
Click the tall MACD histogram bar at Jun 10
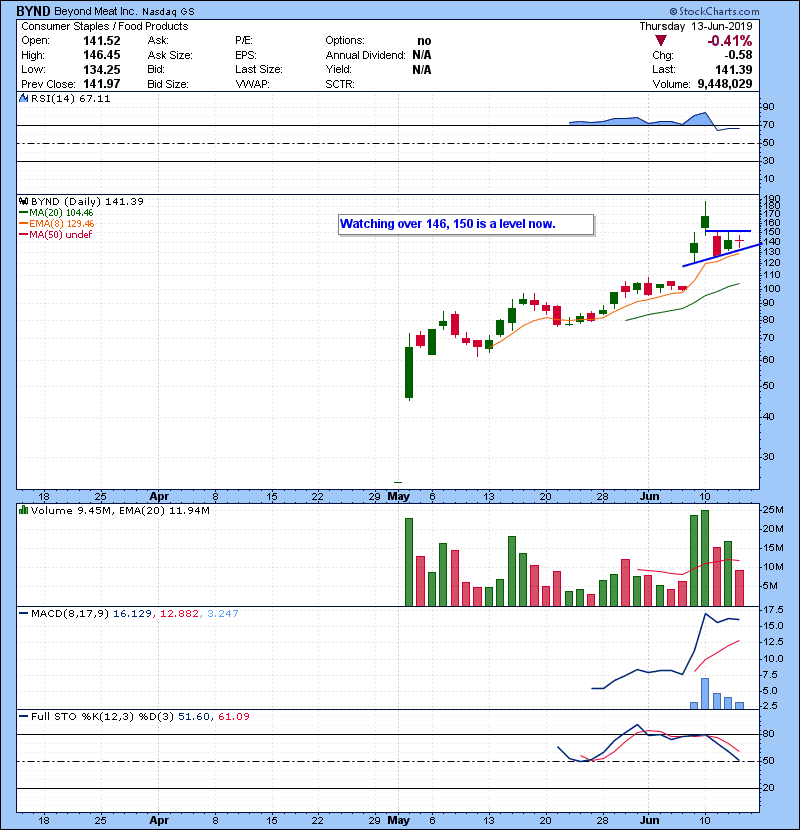pos(705,693)
